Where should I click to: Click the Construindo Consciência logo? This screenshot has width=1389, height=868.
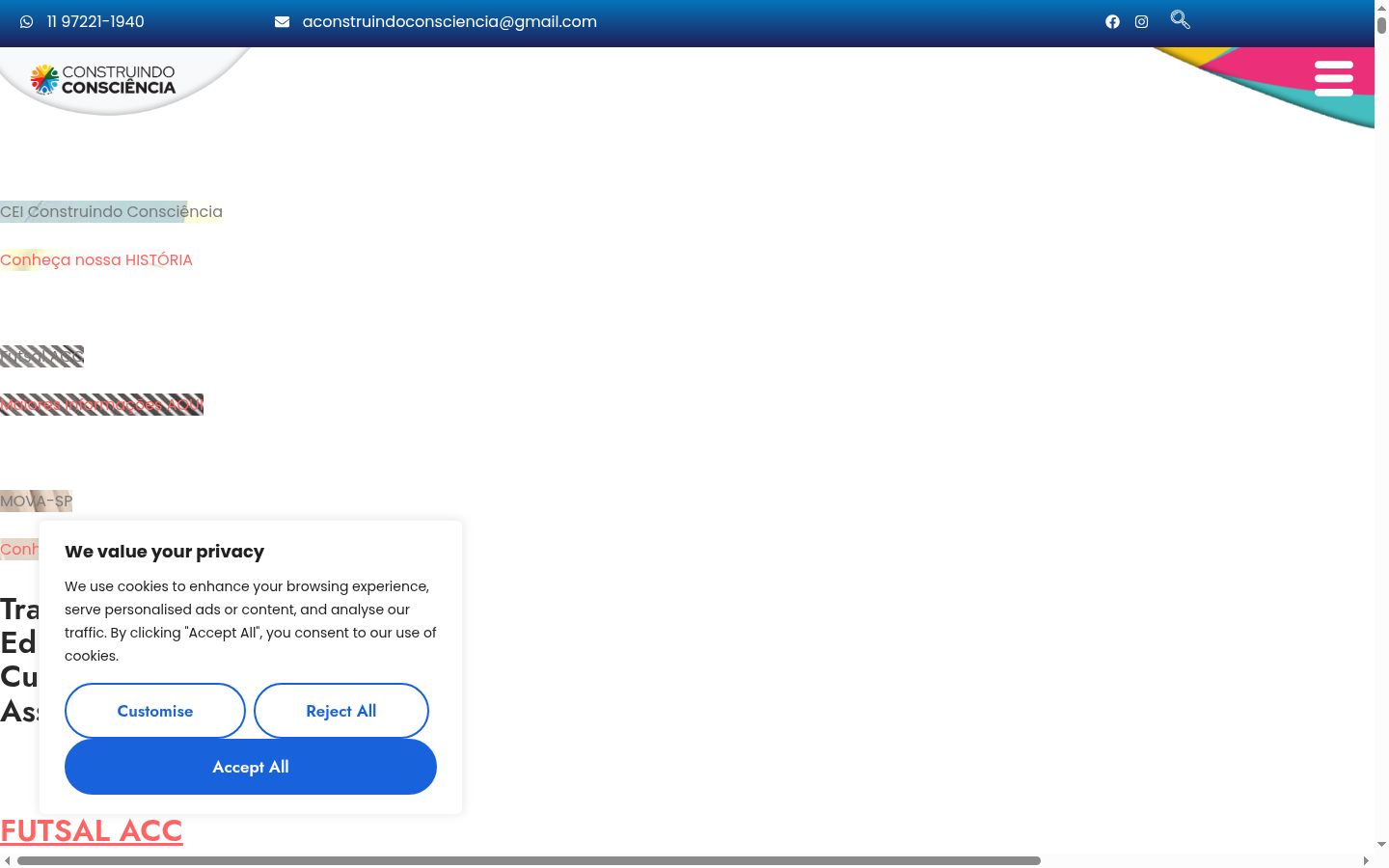click(x=103, y=79)
